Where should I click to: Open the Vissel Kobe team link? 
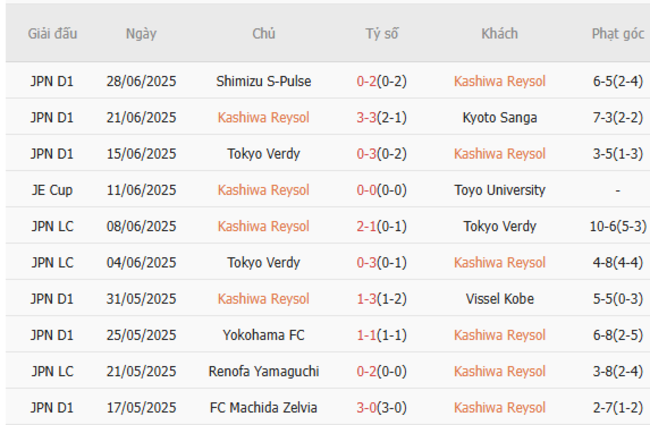(x=499, y=298)
